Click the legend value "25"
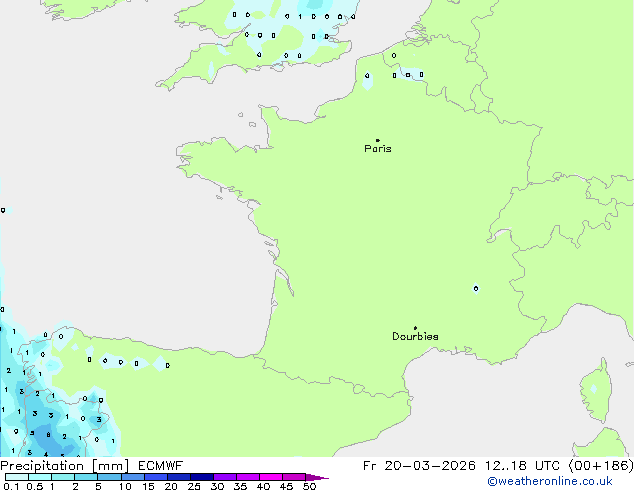Screen dimensions: 634x490 click(x=194, y=486)
